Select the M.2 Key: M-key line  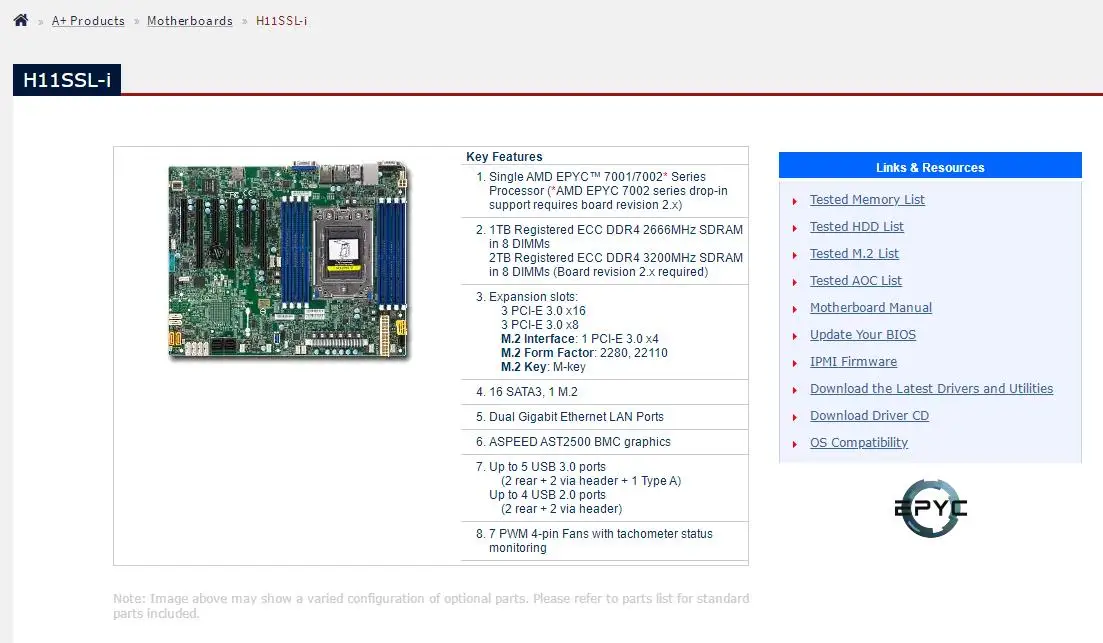543,367
